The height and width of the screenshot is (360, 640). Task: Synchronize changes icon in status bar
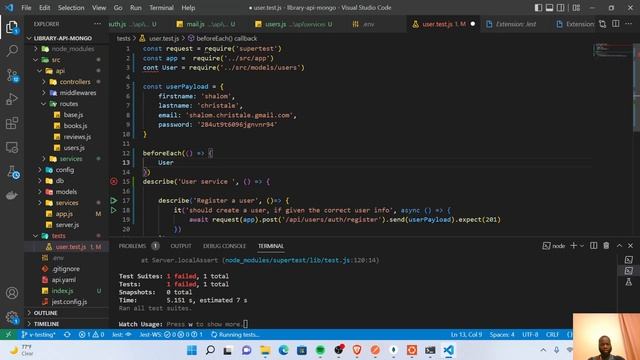[x=67, y=335]
